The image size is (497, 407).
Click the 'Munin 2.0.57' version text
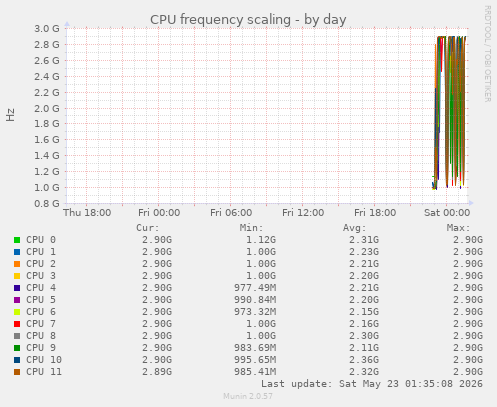248,396
